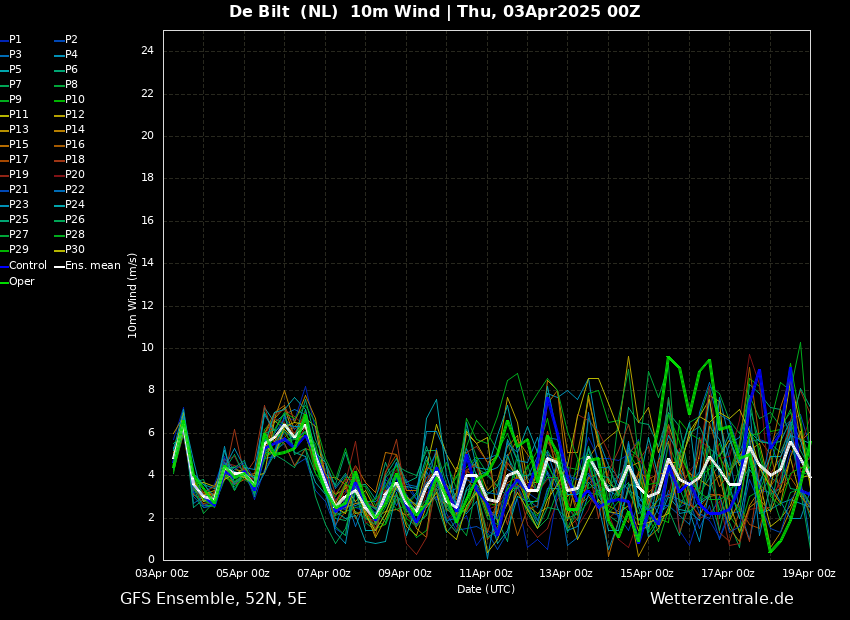Click the GFS Ensemble, 52N, 5E caption

coord(213,599)
